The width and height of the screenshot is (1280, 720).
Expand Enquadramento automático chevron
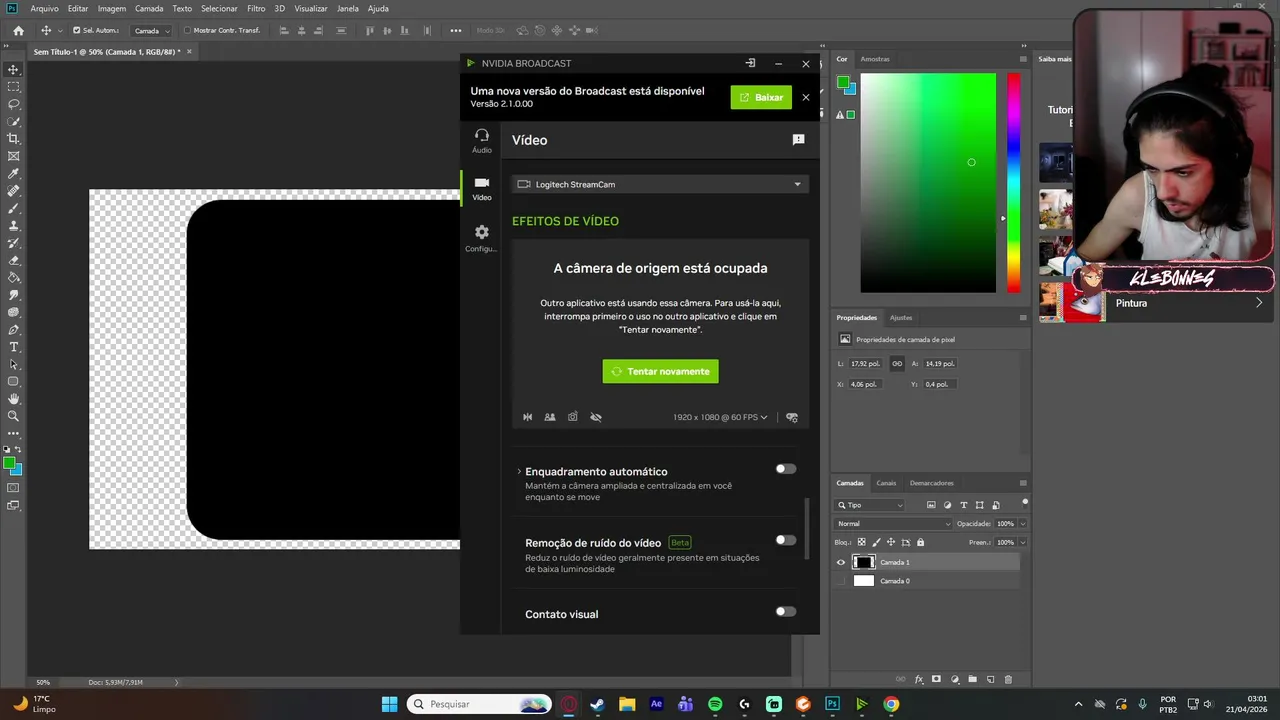519,471
